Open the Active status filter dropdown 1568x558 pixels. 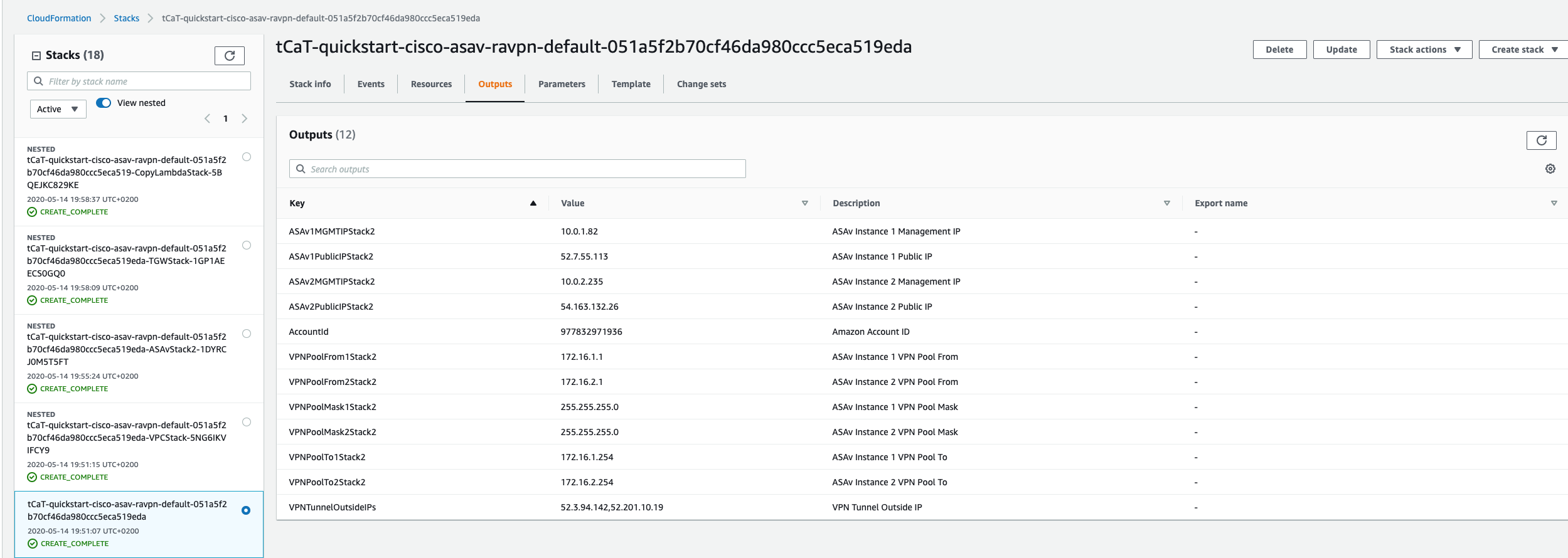[58, 109]
